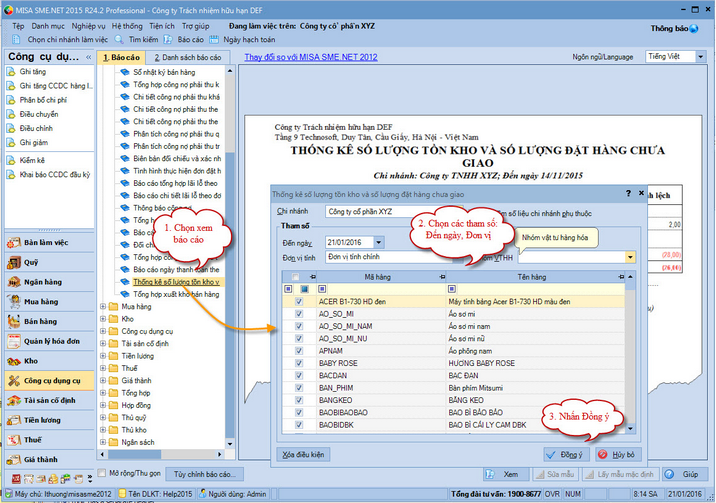The width and height of the screenshot is (716, 503).
Task: Uncheck the APNAM row checkbox
Action: [x=299, y=351]
